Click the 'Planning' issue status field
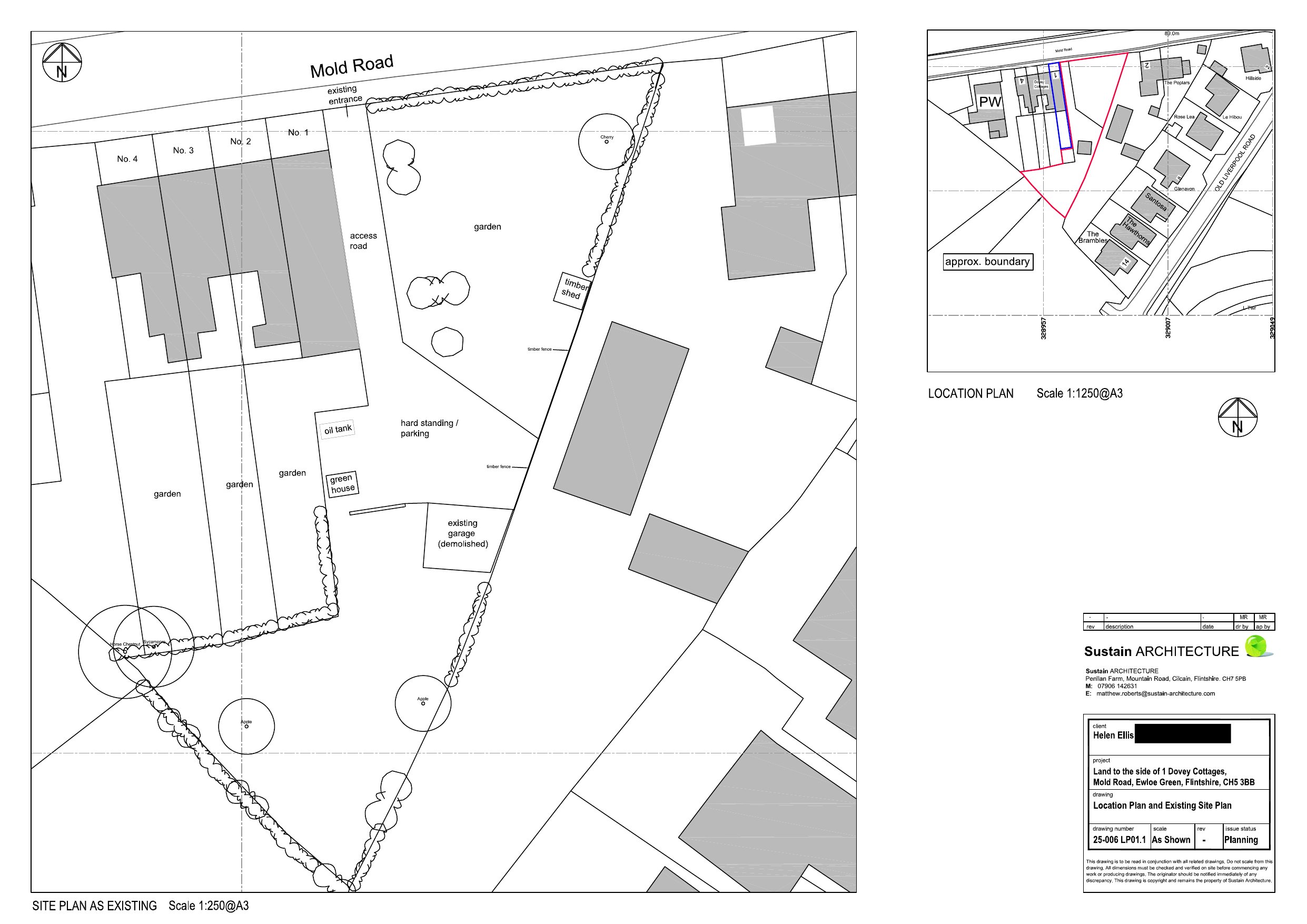The height and width of the screenshot is (924, 1307). point(1241,840)
